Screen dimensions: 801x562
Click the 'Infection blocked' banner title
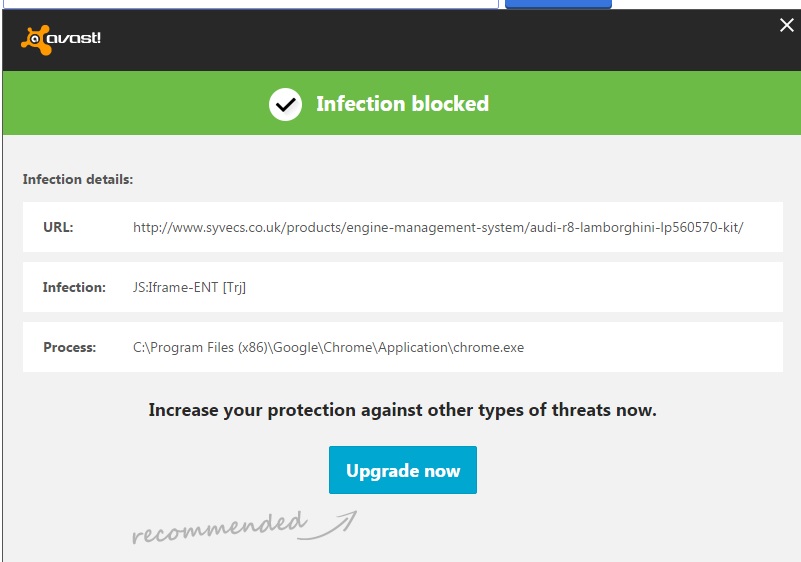(x=402, y=104)
